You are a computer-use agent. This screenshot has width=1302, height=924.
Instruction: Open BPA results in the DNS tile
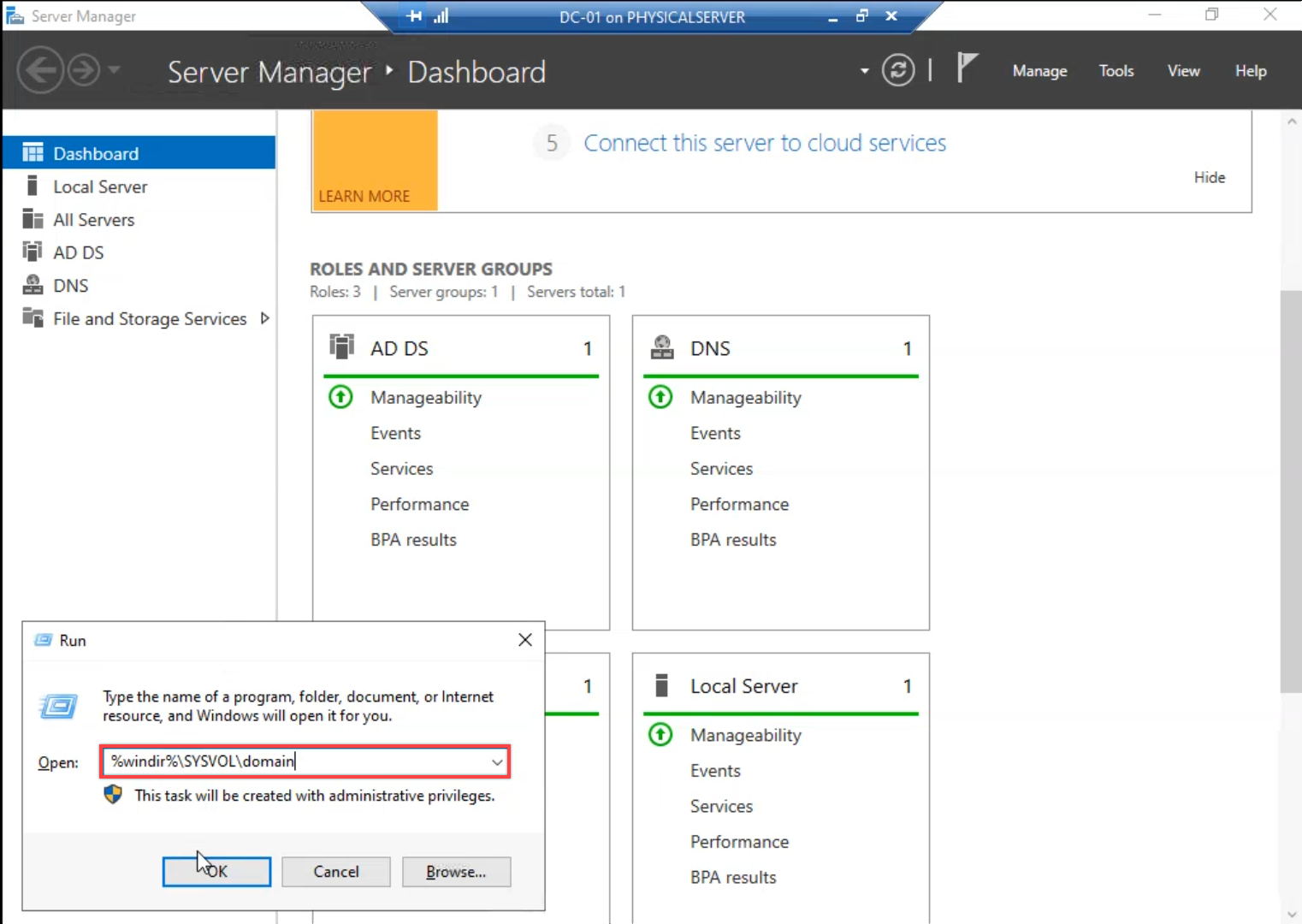733,540
